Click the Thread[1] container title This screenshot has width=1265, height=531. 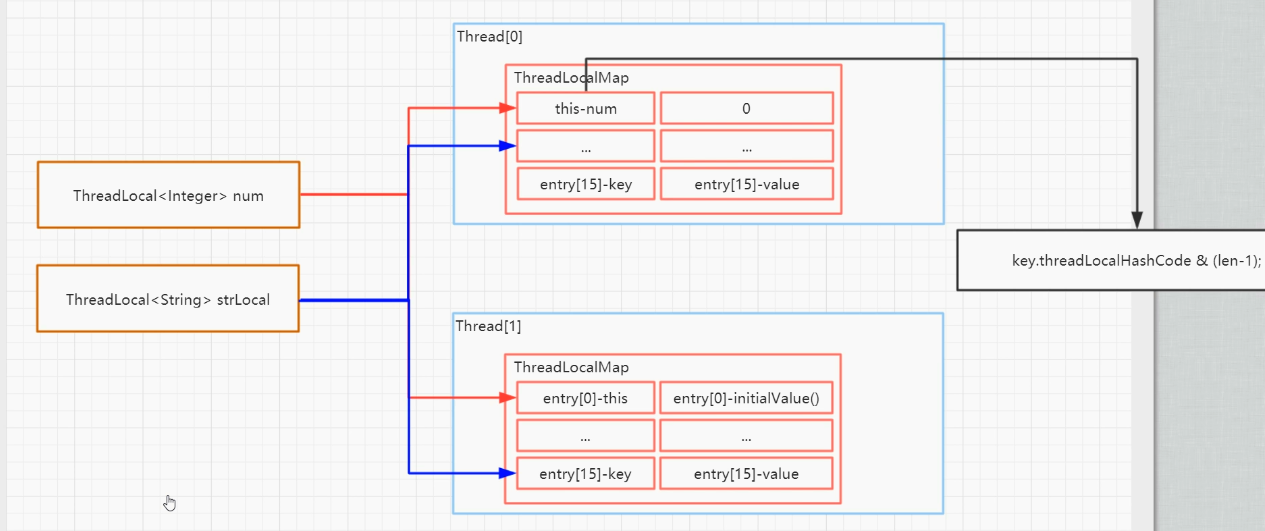(x=490, y=327)
